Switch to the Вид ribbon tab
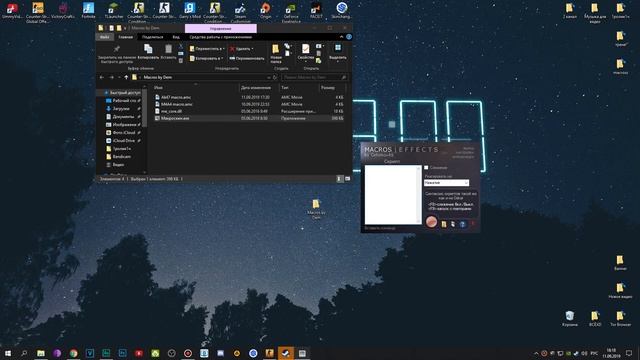640x360 pixels. pyautogui.click(x=176, y=37)
